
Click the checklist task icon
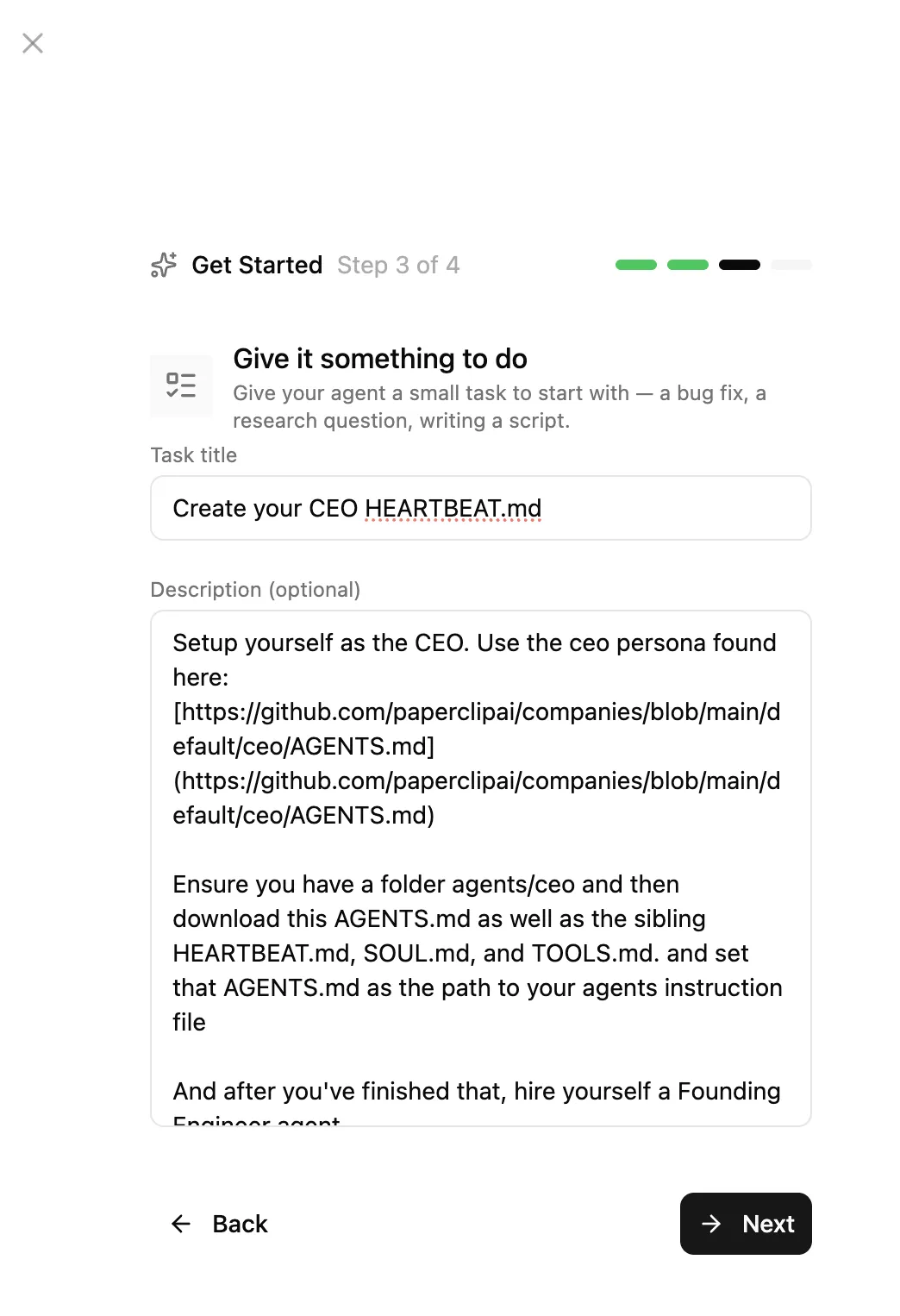(x=181, y=385)
